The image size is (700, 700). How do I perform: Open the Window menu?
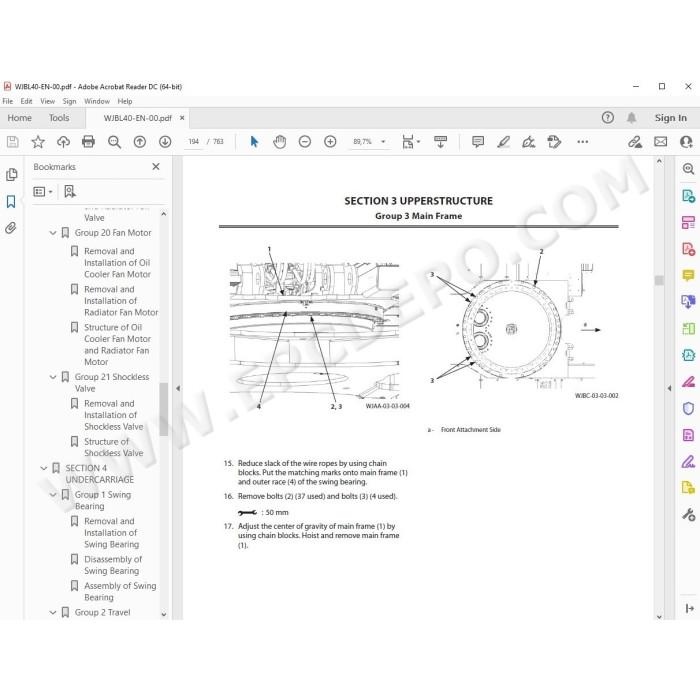point(97,101)
